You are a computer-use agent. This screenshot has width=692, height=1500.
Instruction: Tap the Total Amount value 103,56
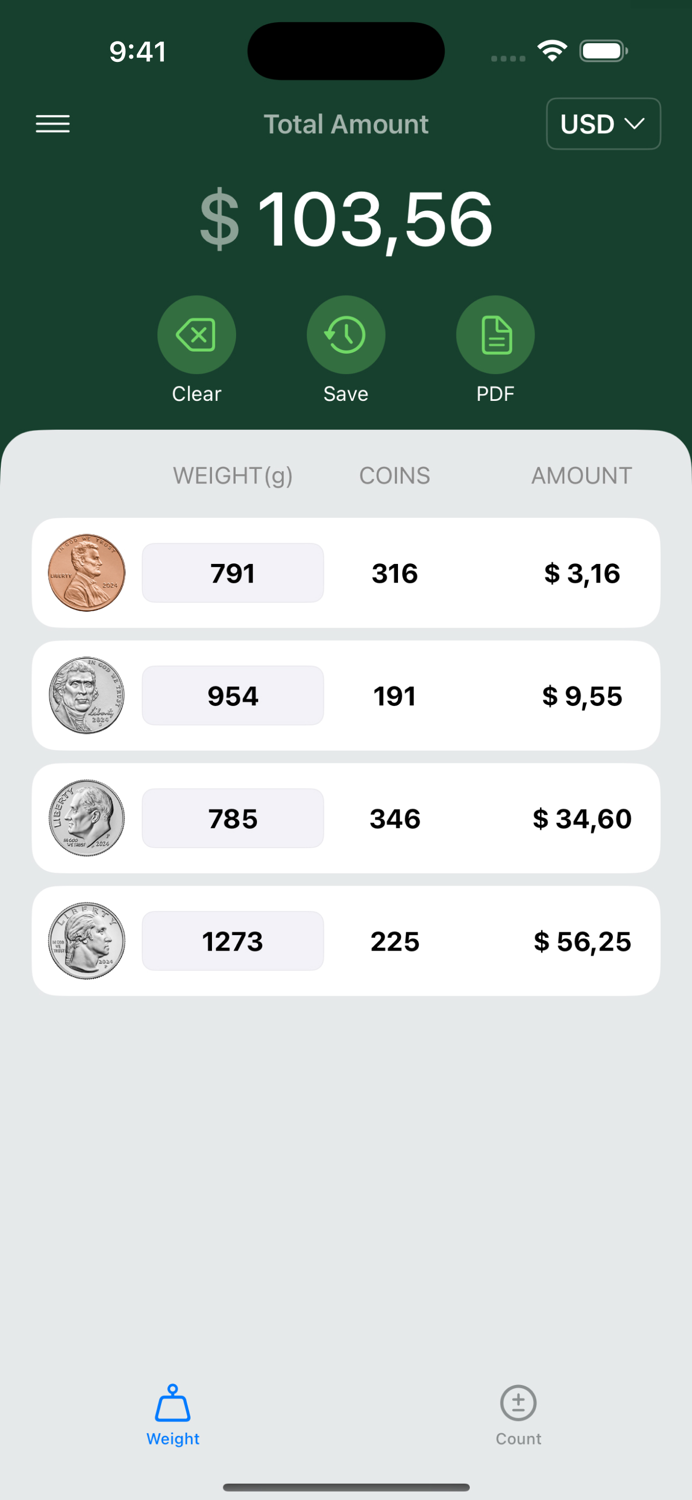(375, 218)
